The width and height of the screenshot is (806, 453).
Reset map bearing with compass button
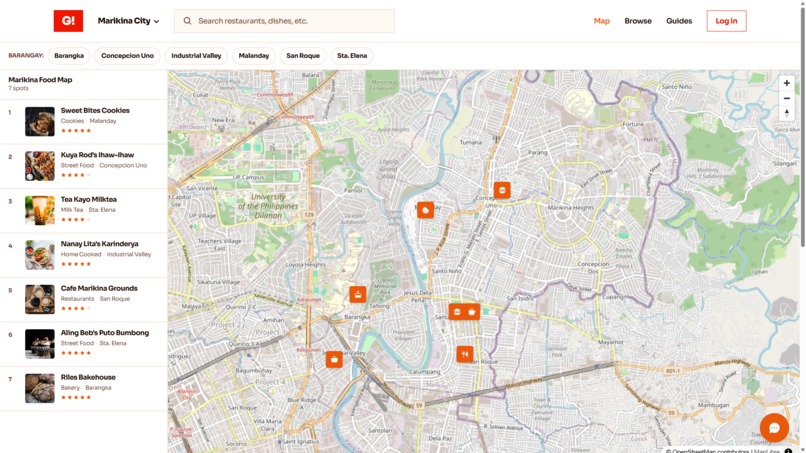[786, 113]
